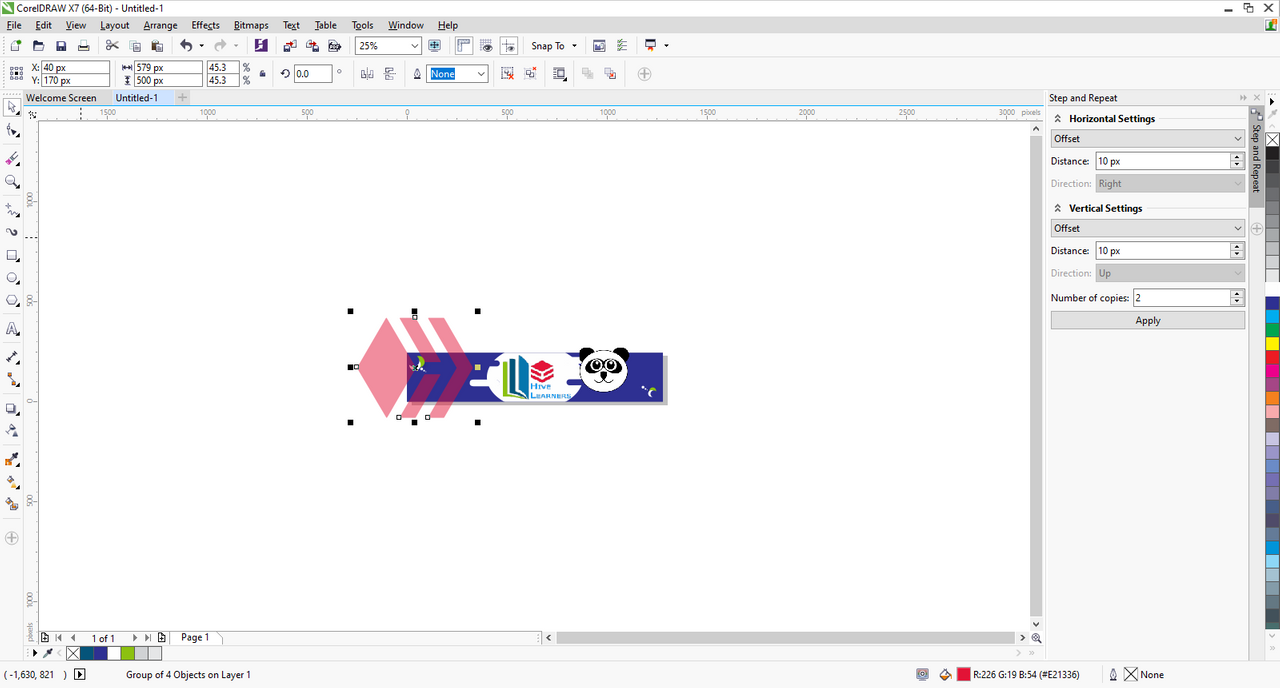1280x688 pixels.
Task: Open the Effects menu
Action: 205,25
